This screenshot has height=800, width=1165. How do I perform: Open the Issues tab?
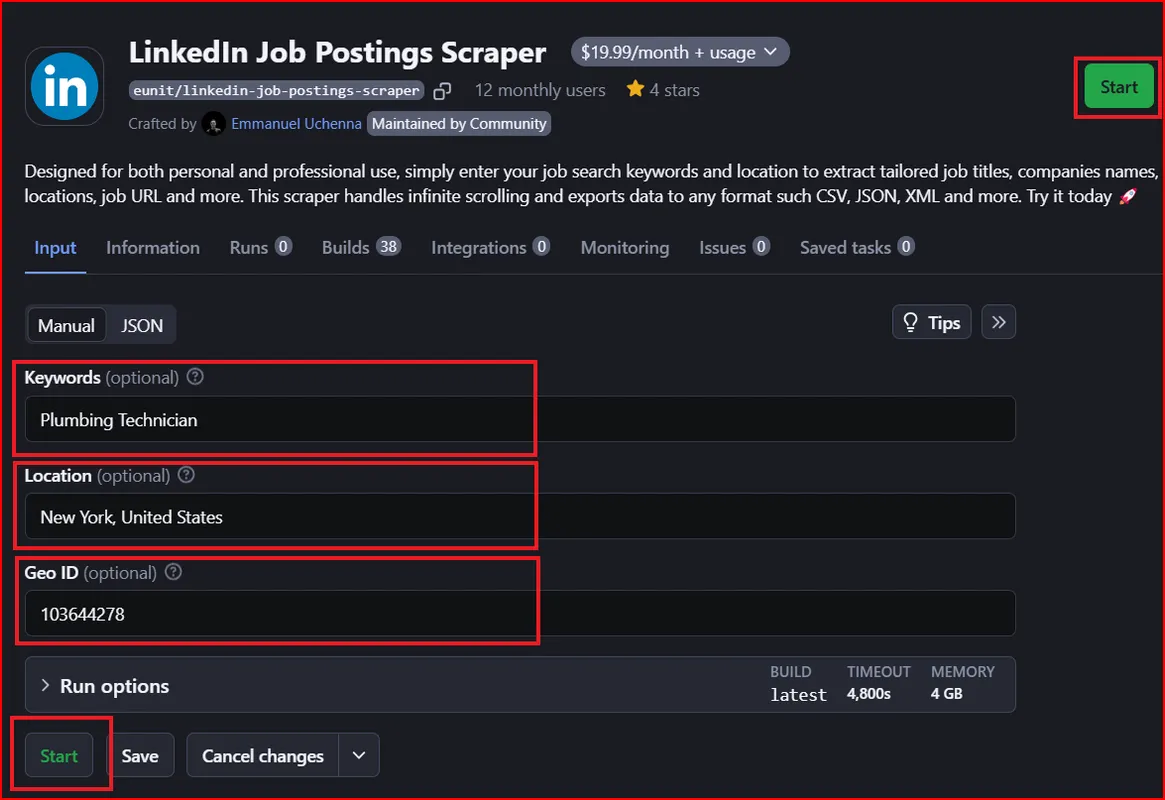734,247
